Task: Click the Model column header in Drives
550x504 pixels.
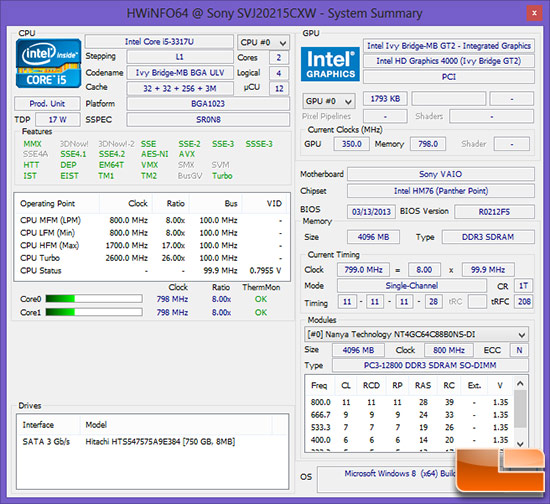Action: pyautogui.click(x=176, y=425)
